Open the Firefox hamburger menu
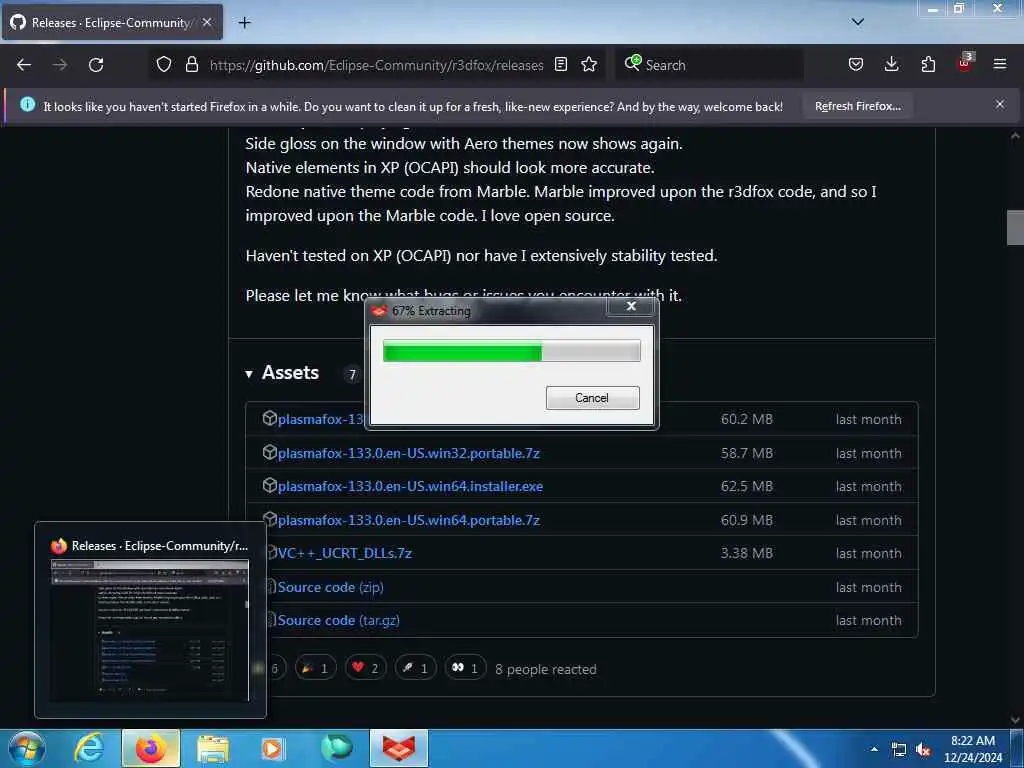Viewport: 1024px width, 768px height. 1000,65
